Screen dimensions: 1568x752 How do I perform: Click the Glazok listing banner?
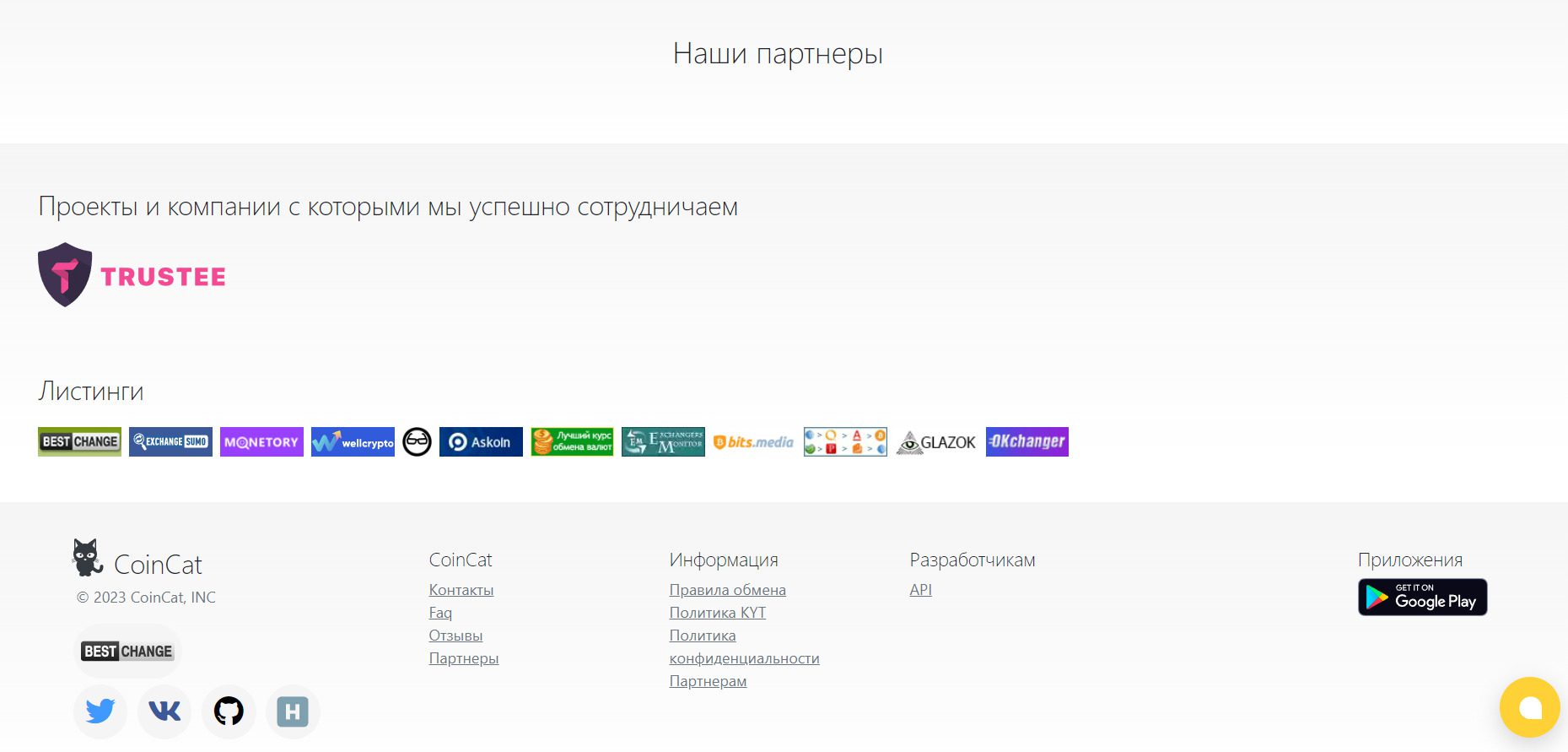coord(936,442)
